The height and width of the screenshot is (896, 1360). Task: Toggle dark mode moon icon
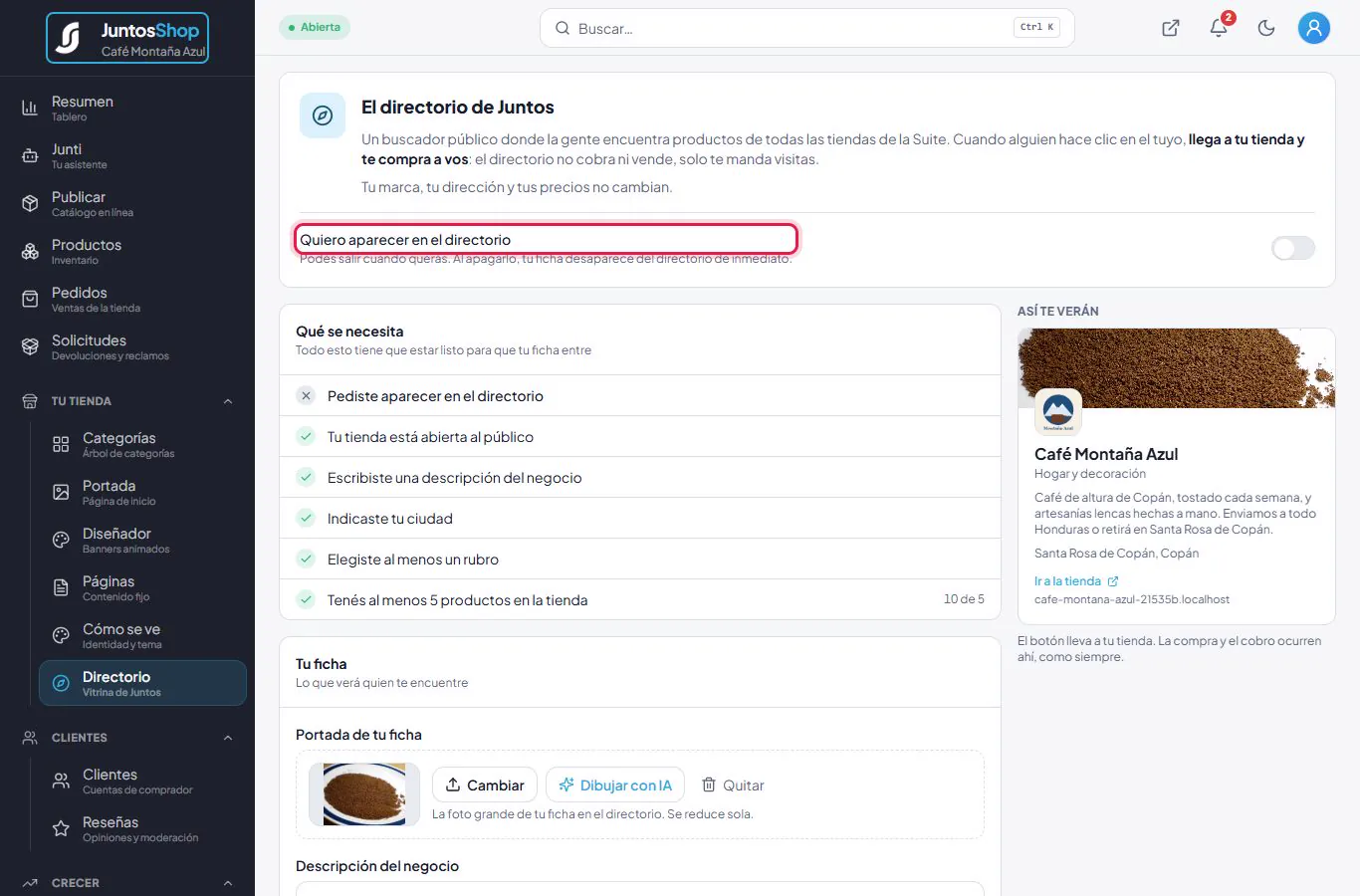(1266, 28)
